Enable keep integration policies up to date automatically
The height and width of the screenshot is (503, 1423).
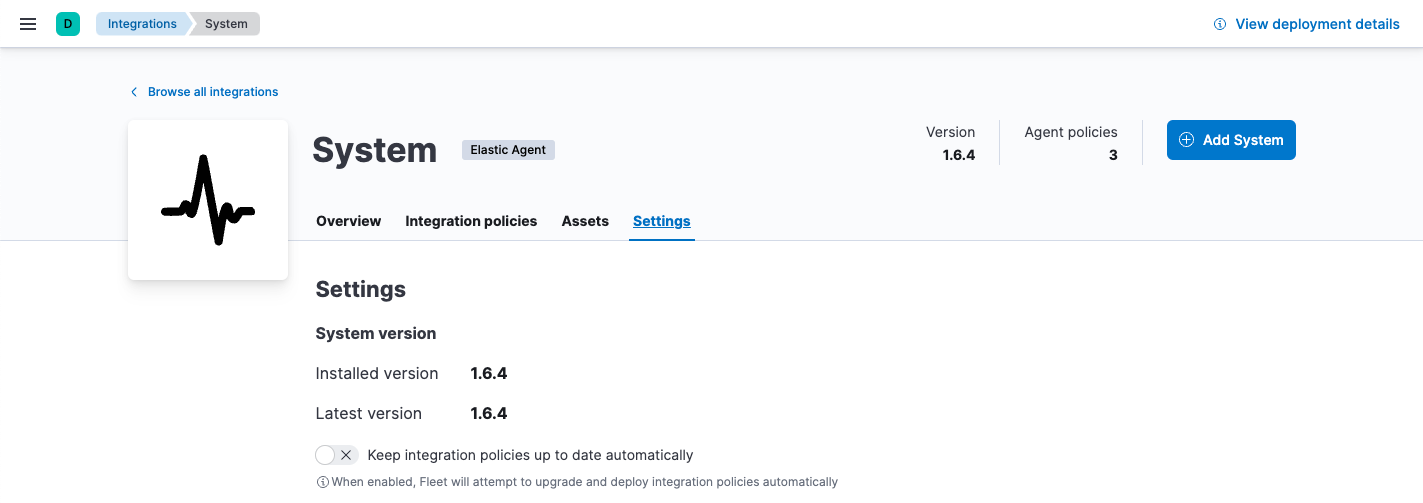pyautogui.click(x=336, y=455)
